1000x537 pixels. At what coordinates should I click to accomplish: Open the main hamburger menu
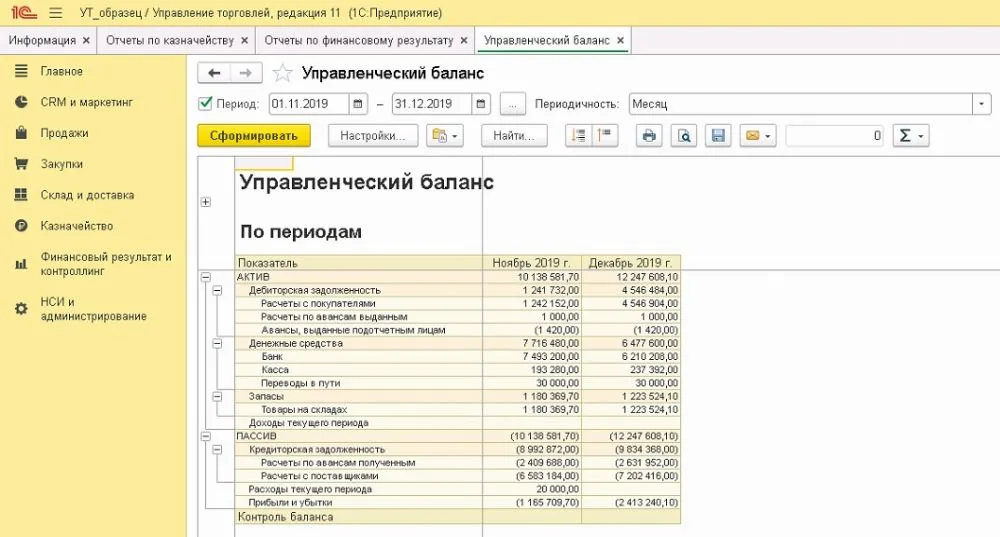click(x=55, y=13)
